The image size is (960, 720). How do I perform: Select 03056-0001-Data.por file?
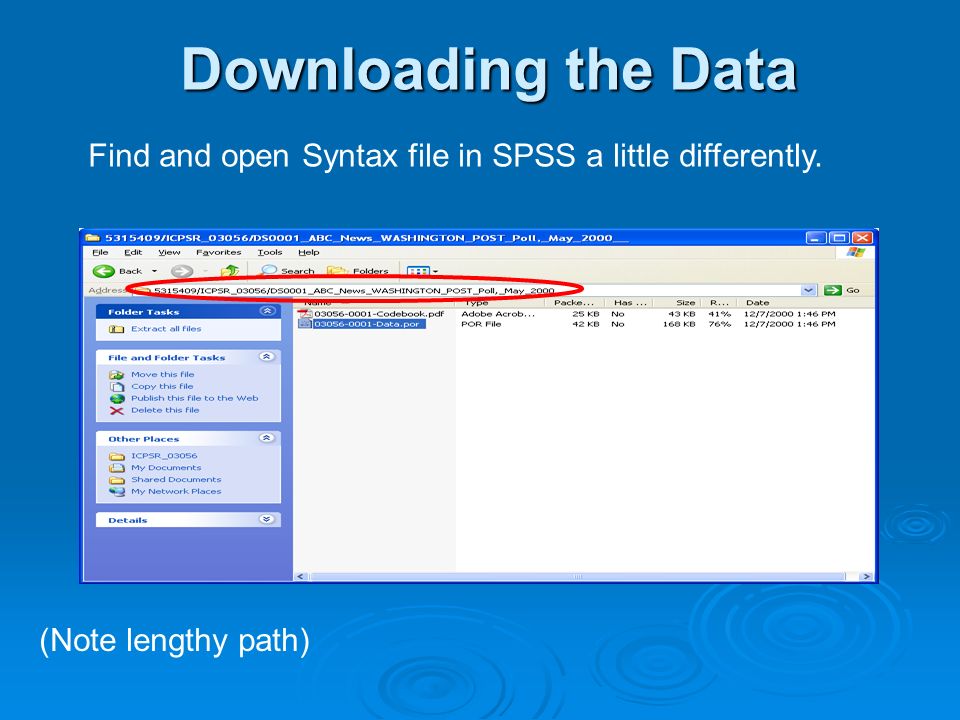pyautogui.click(x=367, y=324)
